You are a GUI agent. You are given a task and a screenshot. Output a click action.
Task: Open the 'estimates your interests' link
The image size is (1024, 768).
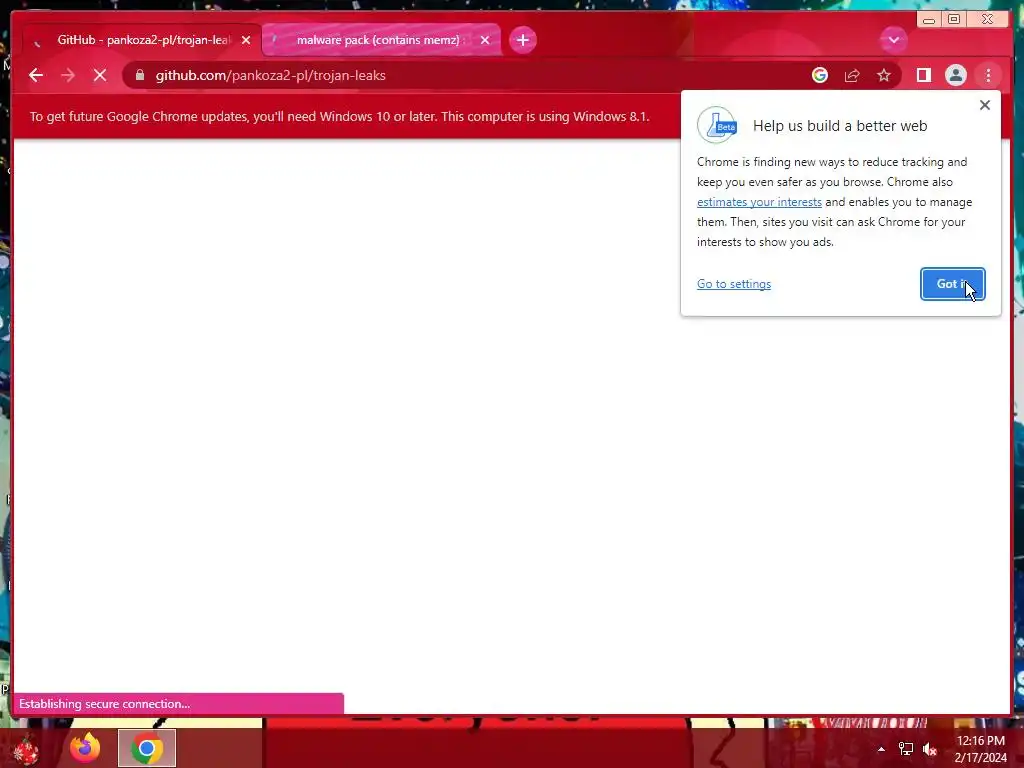pyautogui.click(x=759, y=202)
